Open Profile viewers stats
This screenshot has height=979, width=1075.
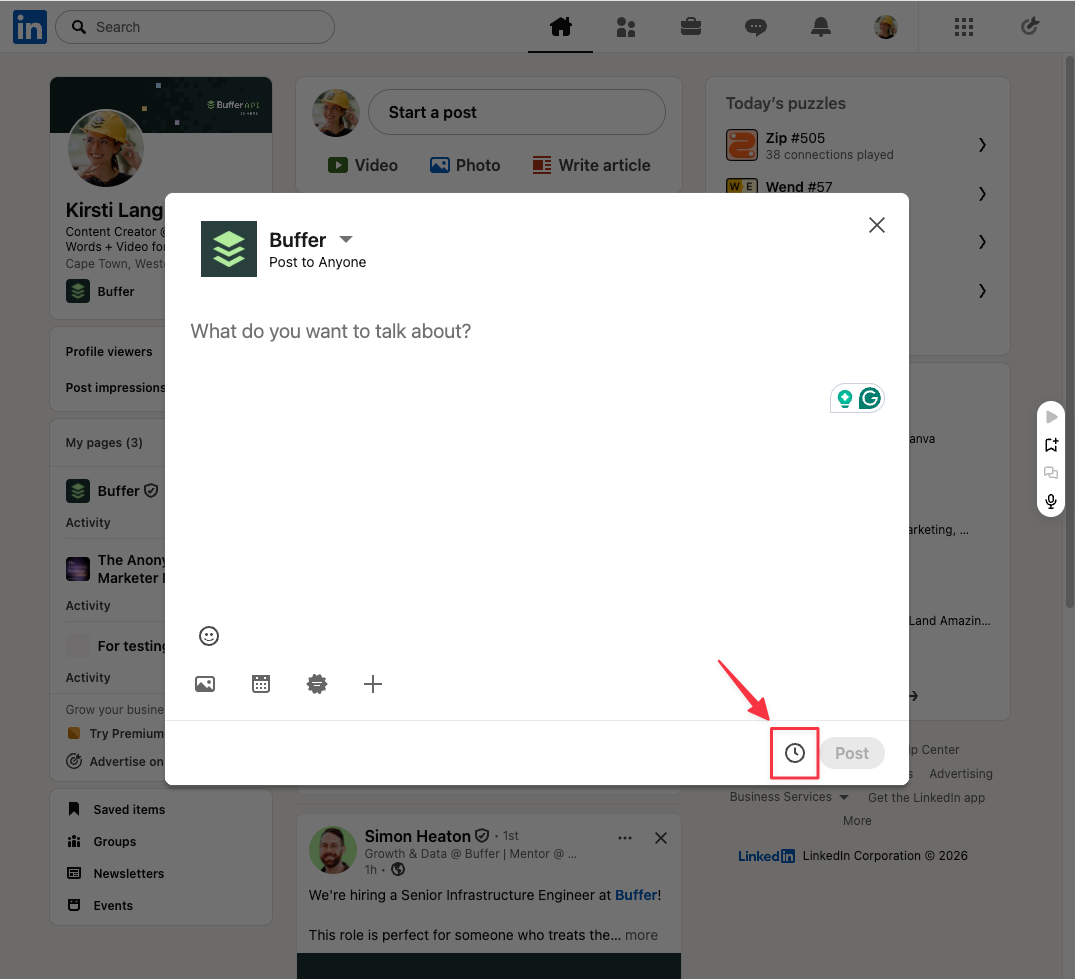(109, 352)
